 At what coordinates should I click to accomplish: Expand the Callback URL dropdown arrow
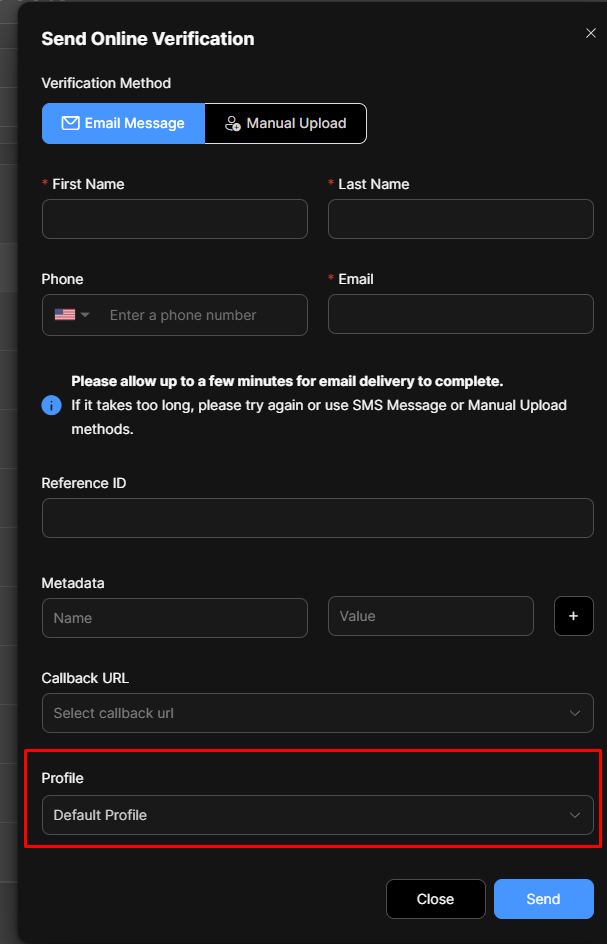pos(574,713)
